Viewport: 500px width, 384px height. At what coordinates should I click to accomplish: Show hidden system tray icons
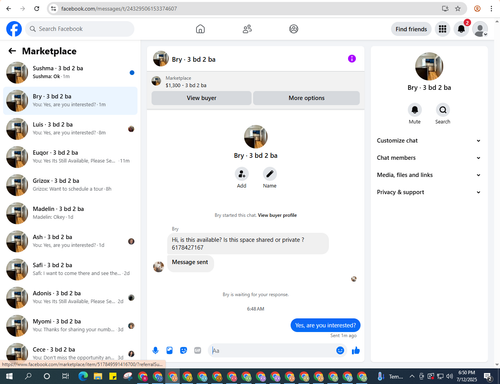pos(412,377)
